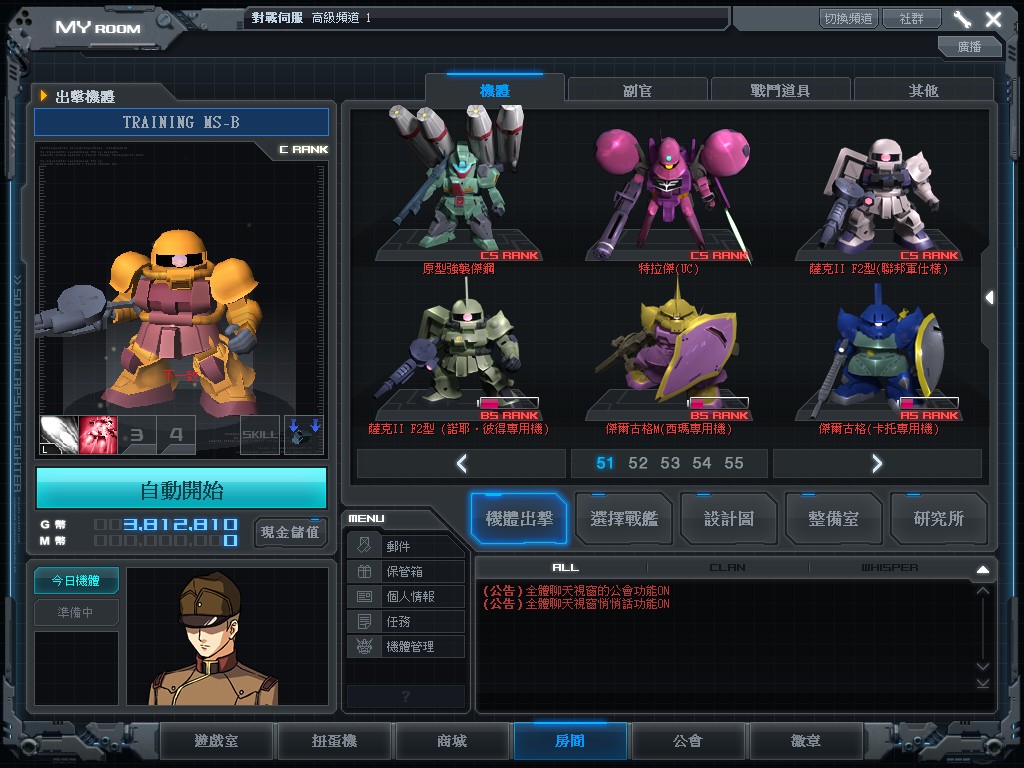The image size is (1024, 768).
Task: Click 選擇戰艦 select battleship button
Action: [x=624, y=519]
